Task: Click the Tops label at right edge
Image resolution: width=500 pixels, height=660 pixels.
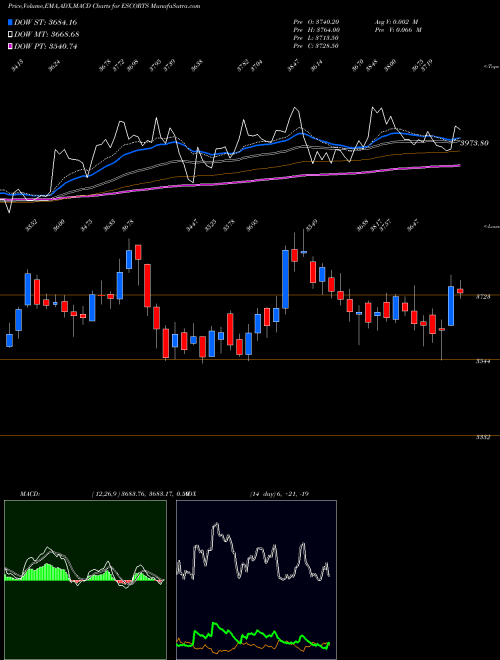Action: coord(491,67)
